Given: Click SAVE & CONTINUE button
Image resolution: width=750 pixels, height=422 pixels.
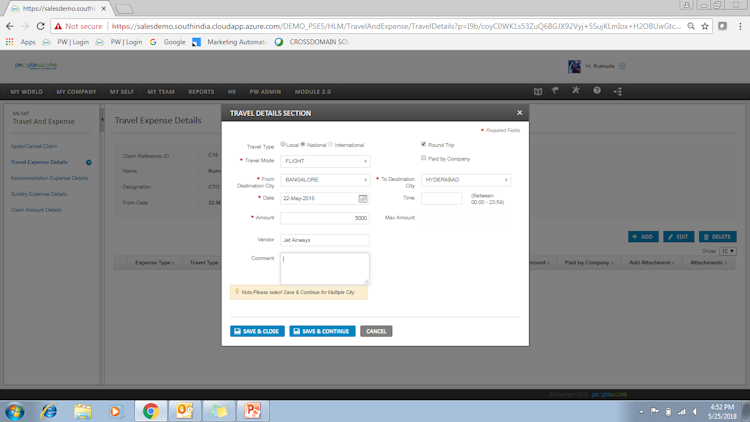Looking at the screenshot, I should click(x=322, y=331).
